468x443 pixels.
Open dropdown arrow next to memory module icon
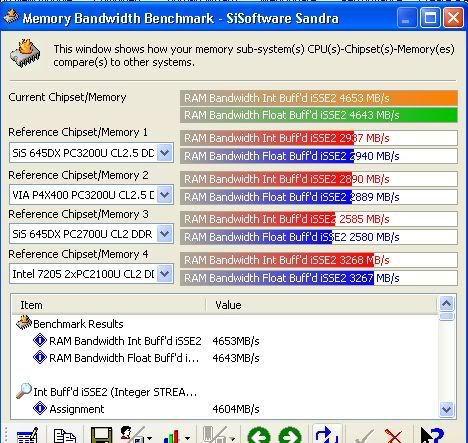tap(232, 438)
